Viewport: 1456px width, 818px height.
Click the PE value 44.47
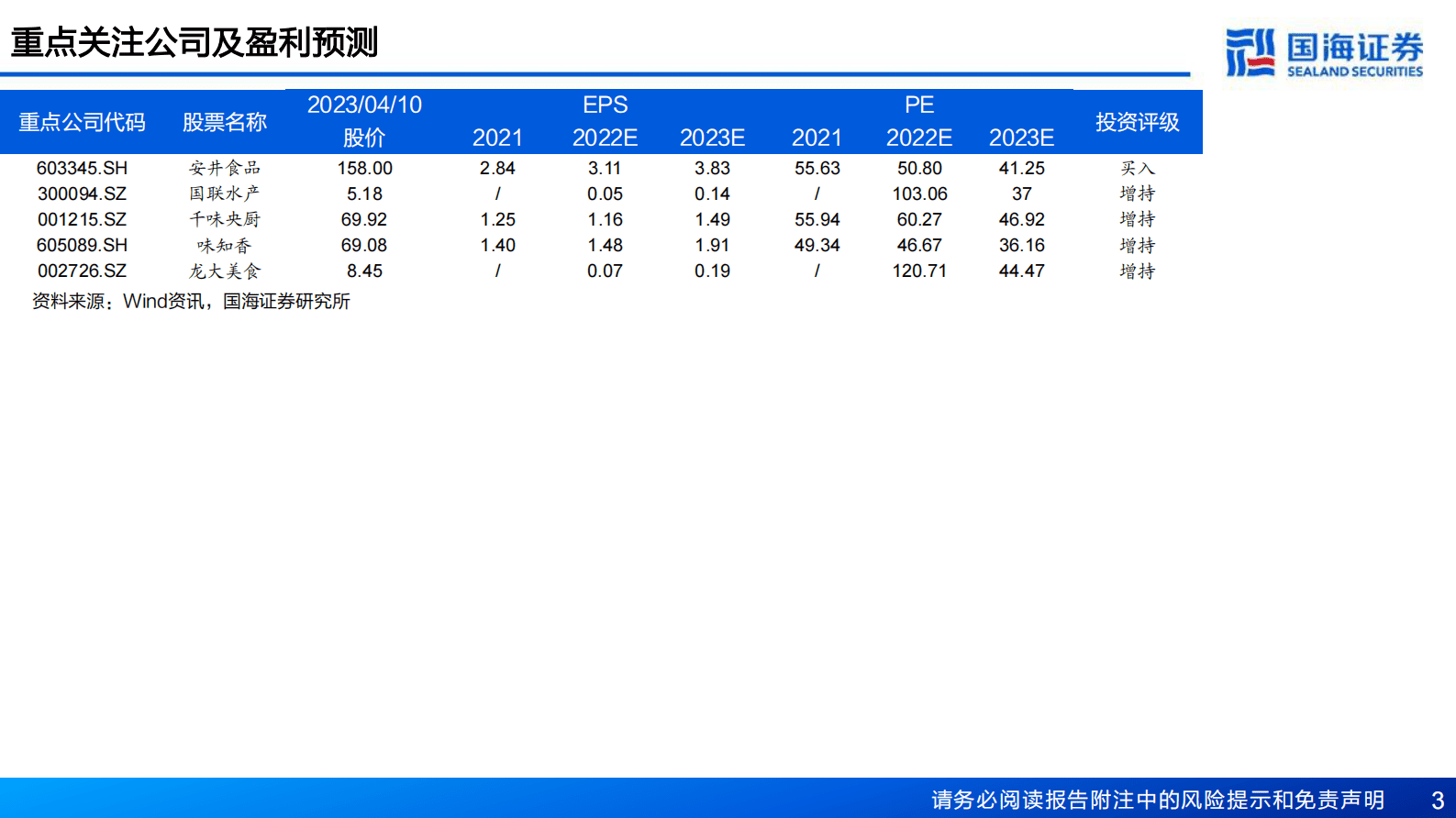[1022, 271]
